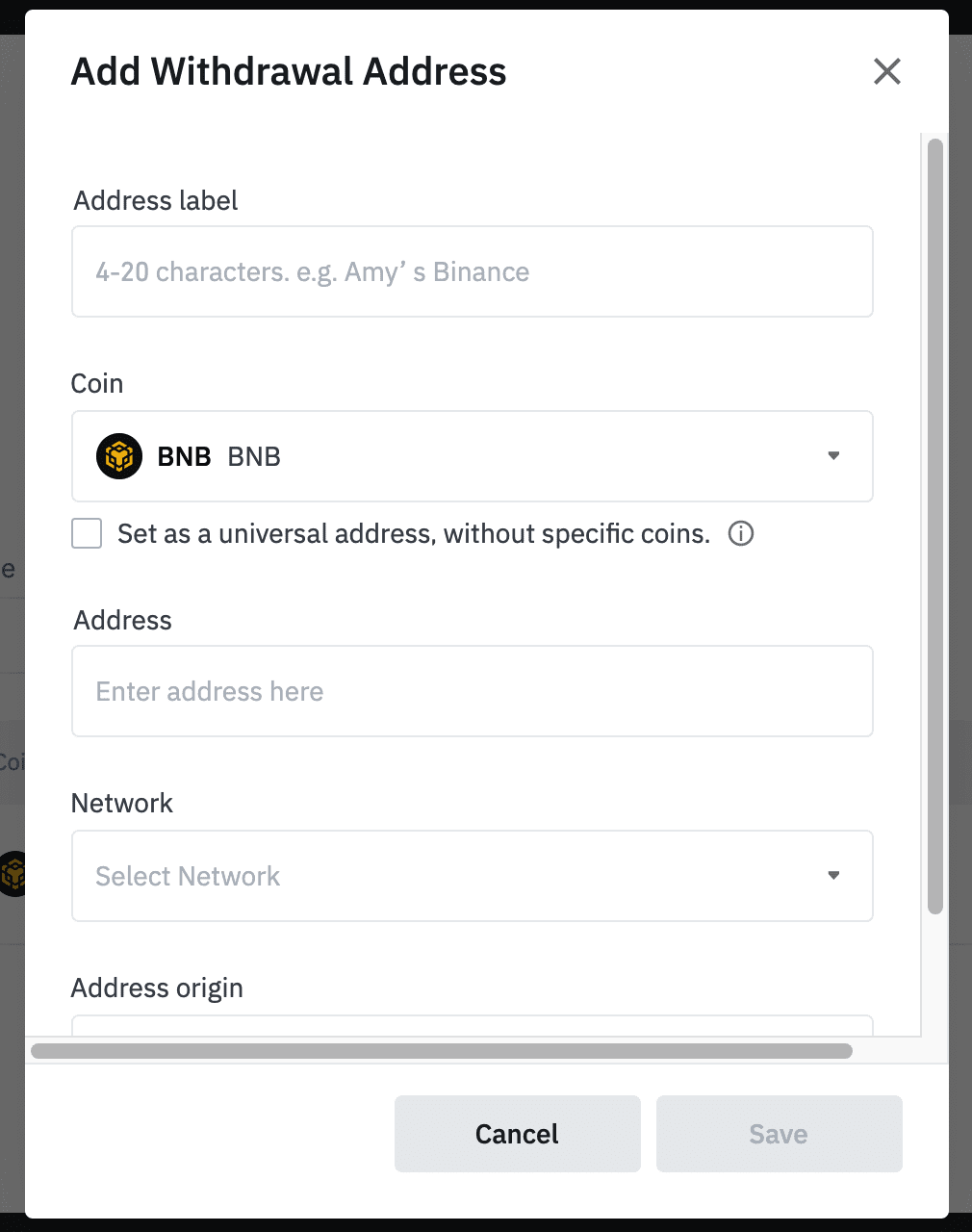
Task: Click the info icon beside universal address
Action: click(x=741, y=533)
